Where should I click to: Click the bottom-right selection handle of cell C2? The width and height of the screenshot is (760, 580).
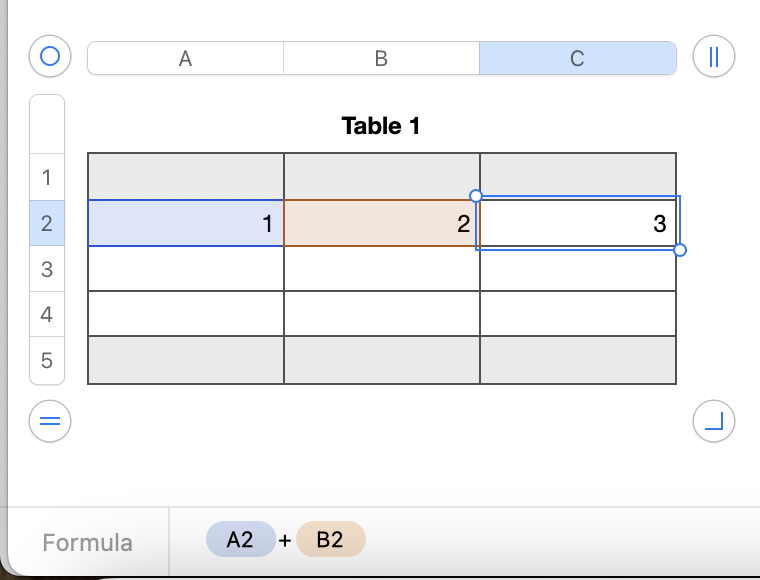680,249
